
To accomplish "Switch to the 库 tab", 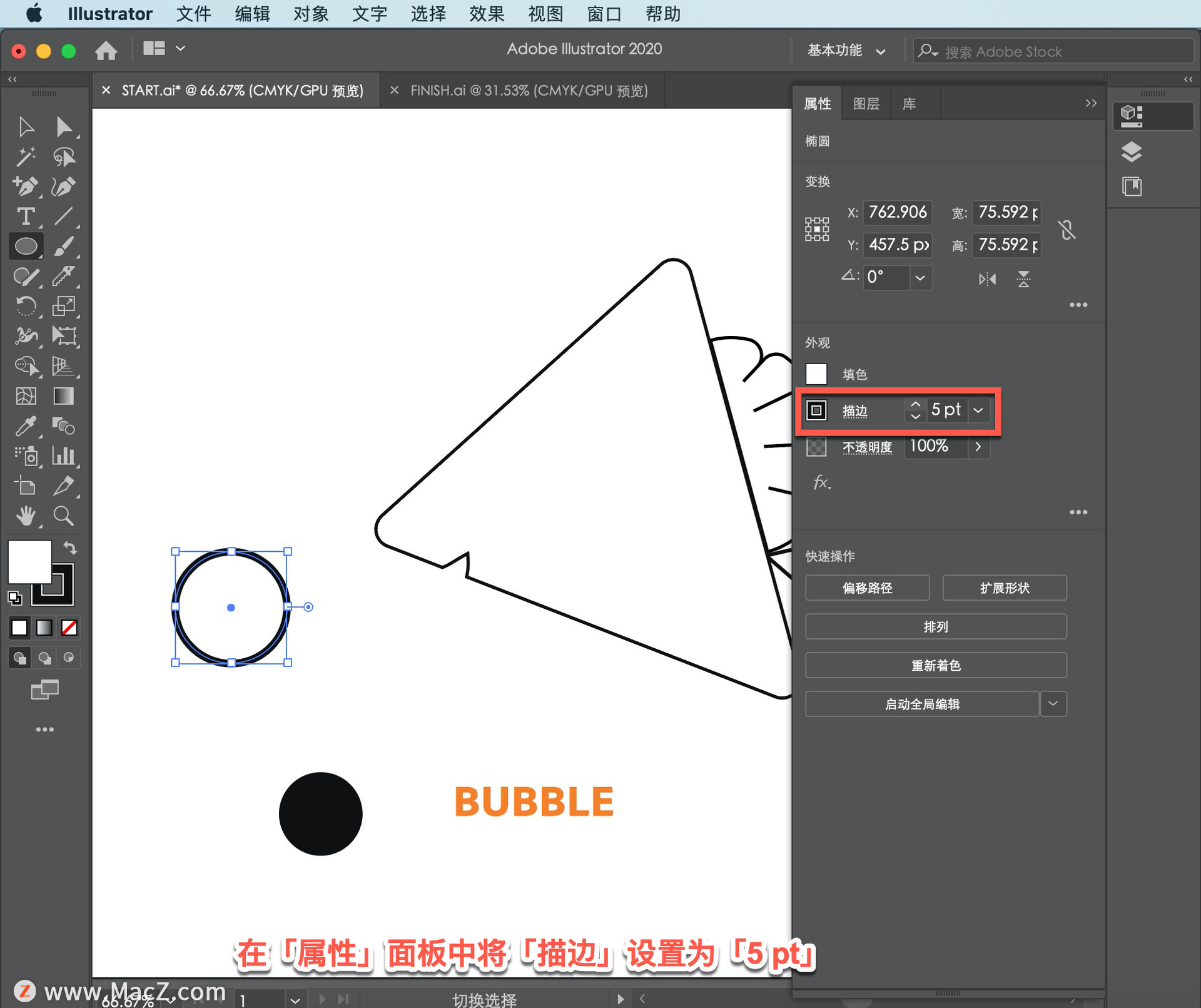I will coord(909,104).
